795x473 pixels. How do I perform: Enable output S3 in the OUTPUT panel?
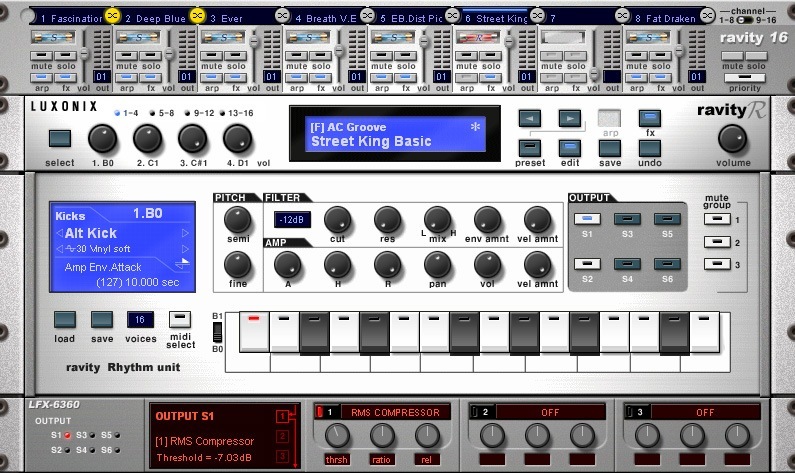click(627, 219)
